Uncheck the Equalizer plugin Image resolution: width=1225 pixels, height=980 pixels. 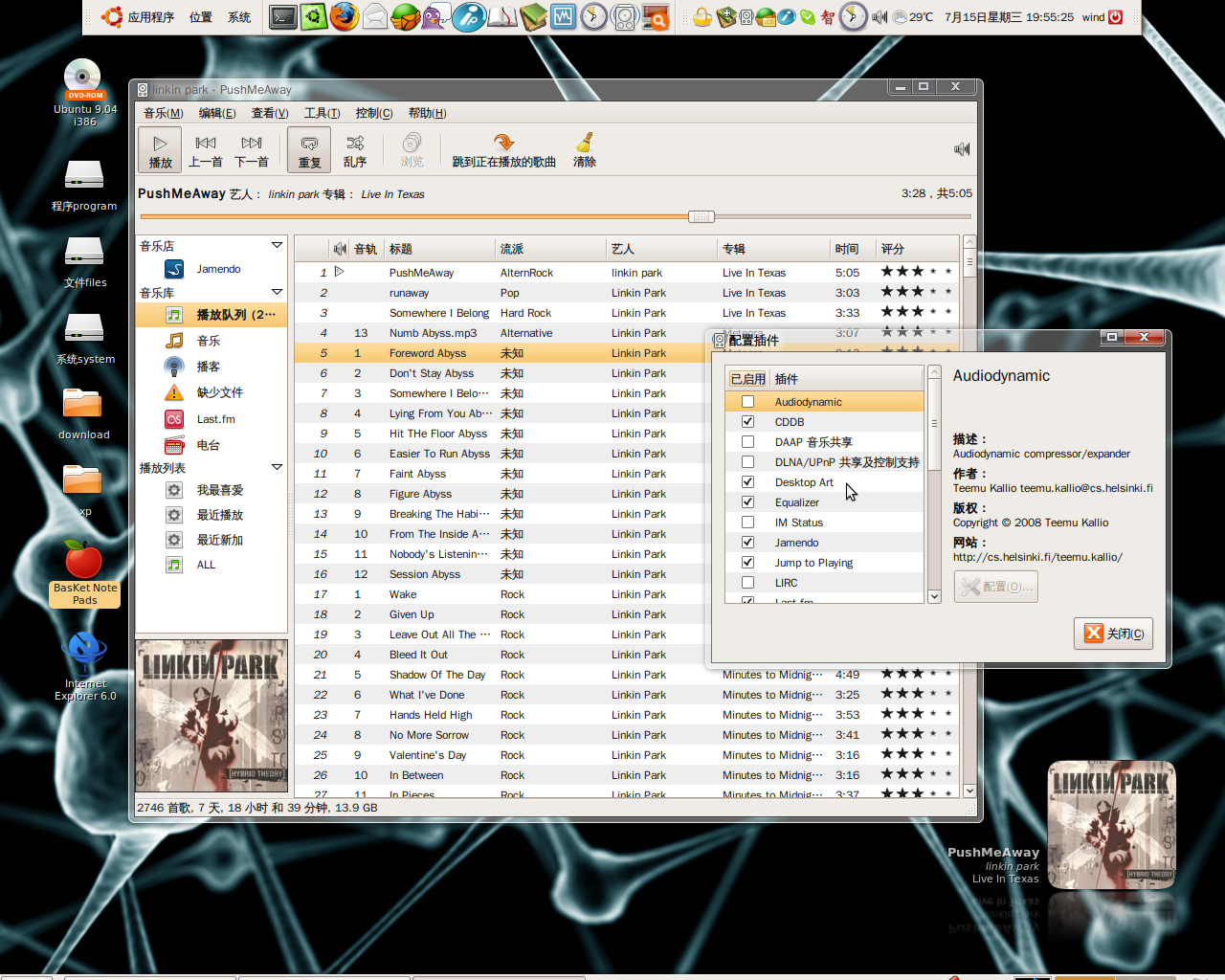tap(747, 502)
